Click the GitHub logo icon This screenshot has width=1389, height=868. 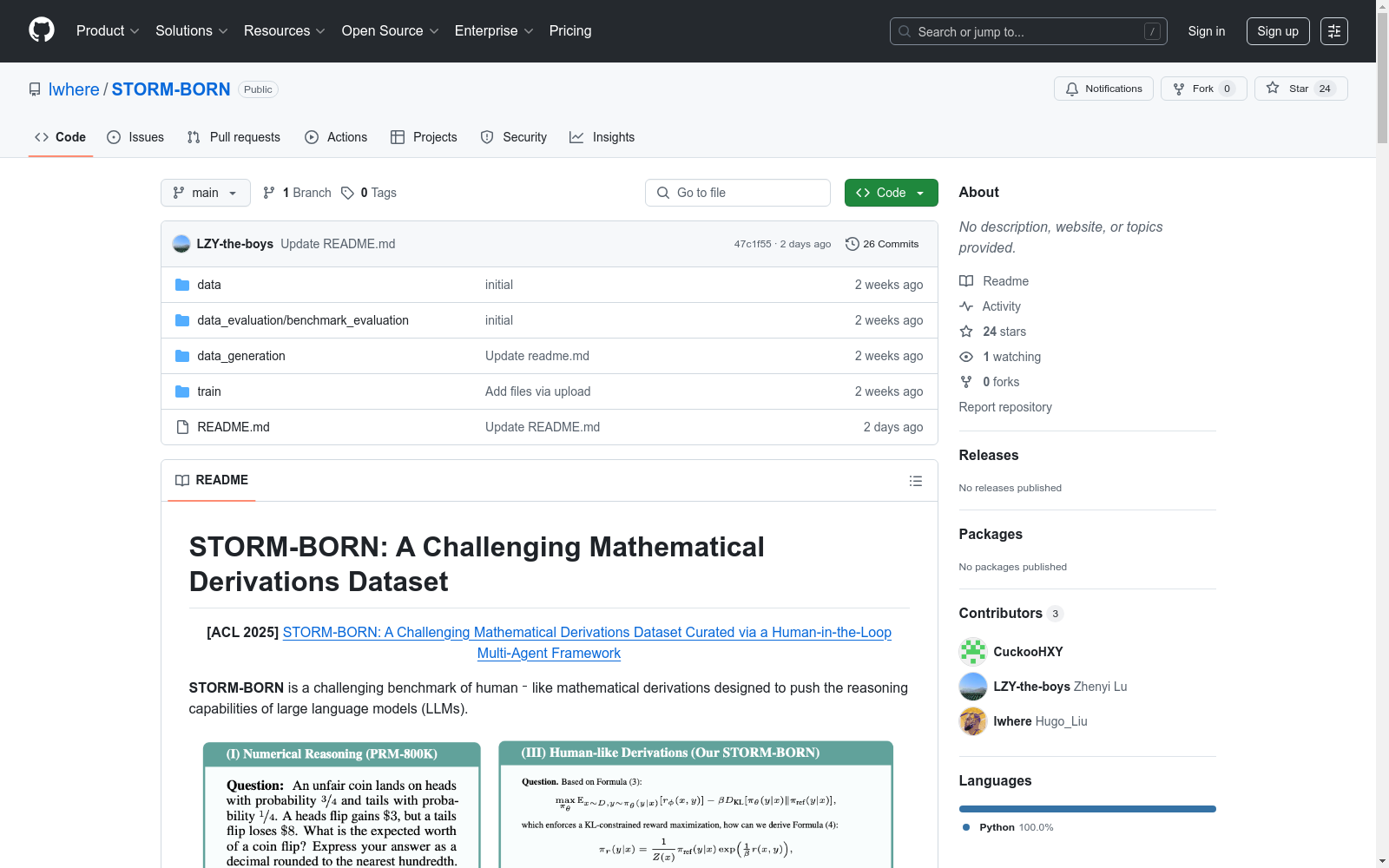[x=42, y=30]
